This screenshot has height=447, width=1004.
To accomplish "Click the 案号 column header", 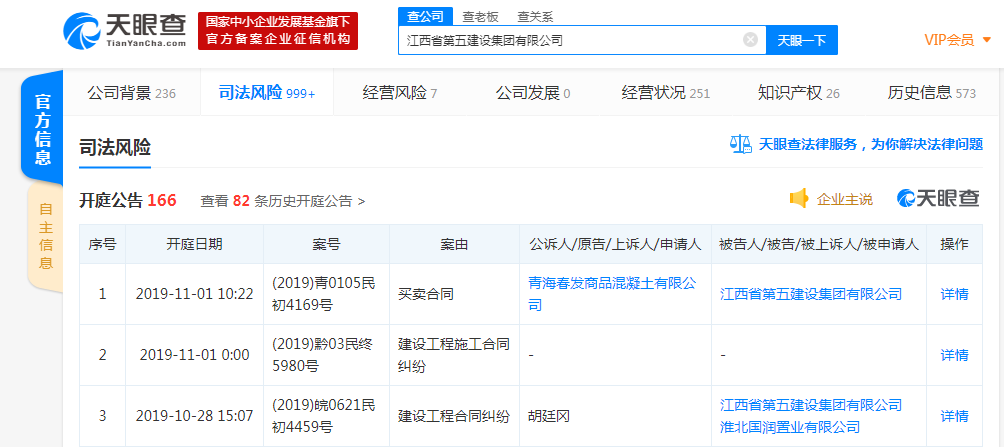I will 327,244.
